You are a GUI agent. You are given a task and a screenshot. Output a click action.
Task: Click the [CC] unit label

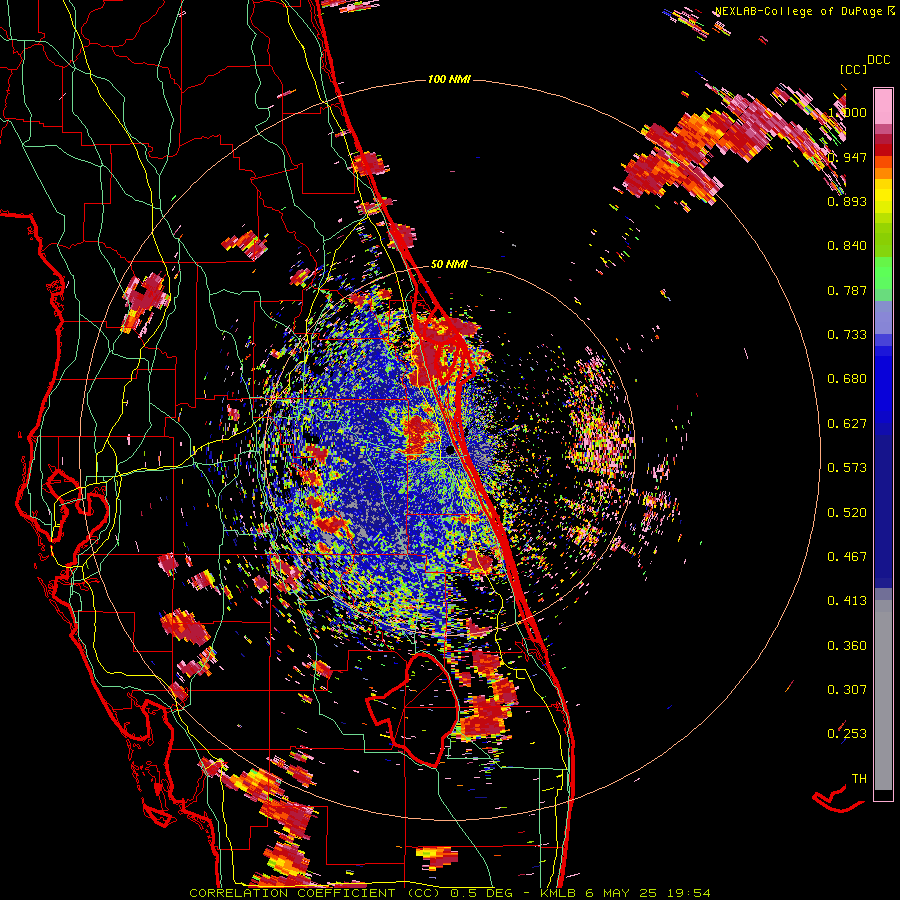pyautogui.click(x=853, y=69)
